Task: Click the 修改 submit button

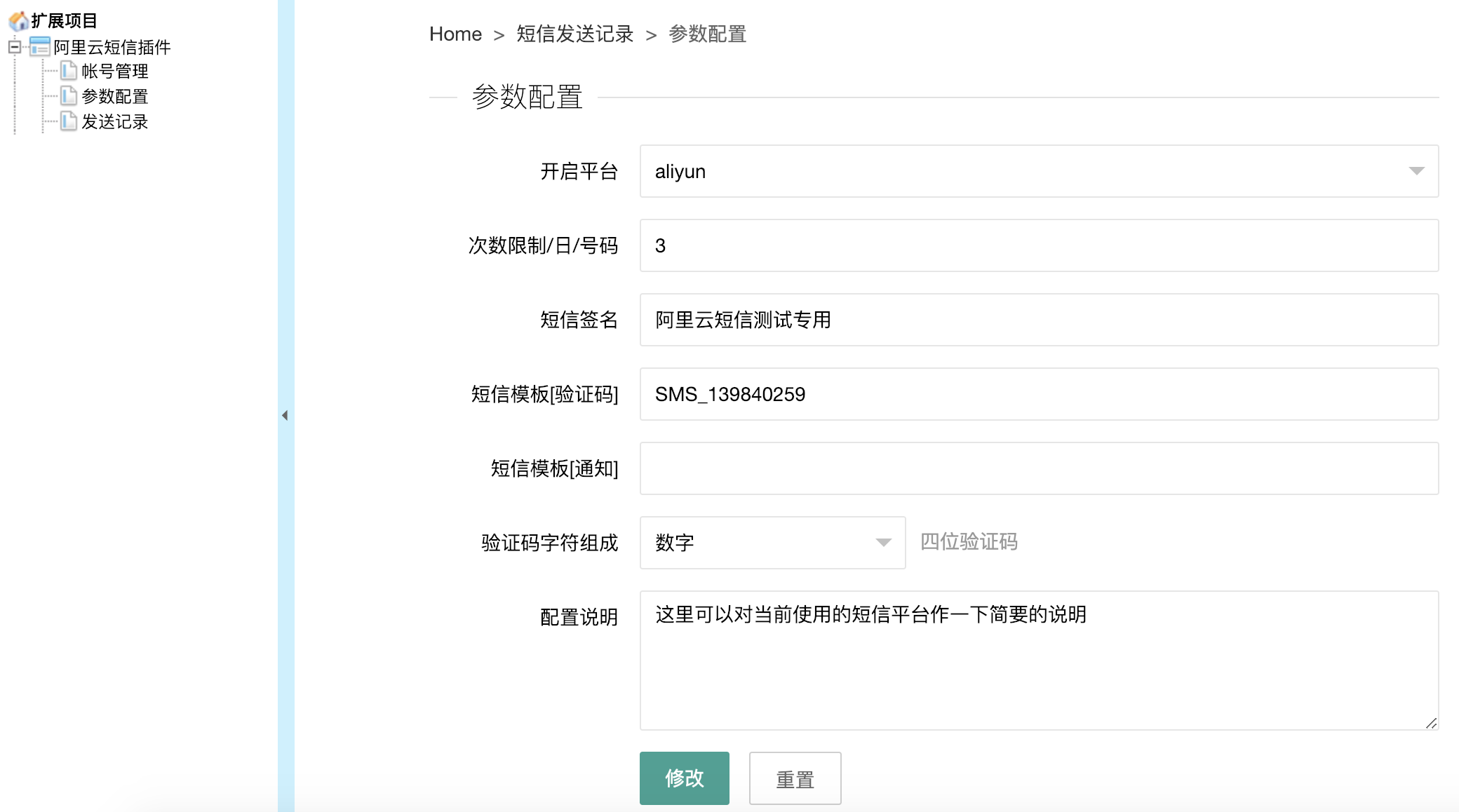Action: [x=684, y=778]
